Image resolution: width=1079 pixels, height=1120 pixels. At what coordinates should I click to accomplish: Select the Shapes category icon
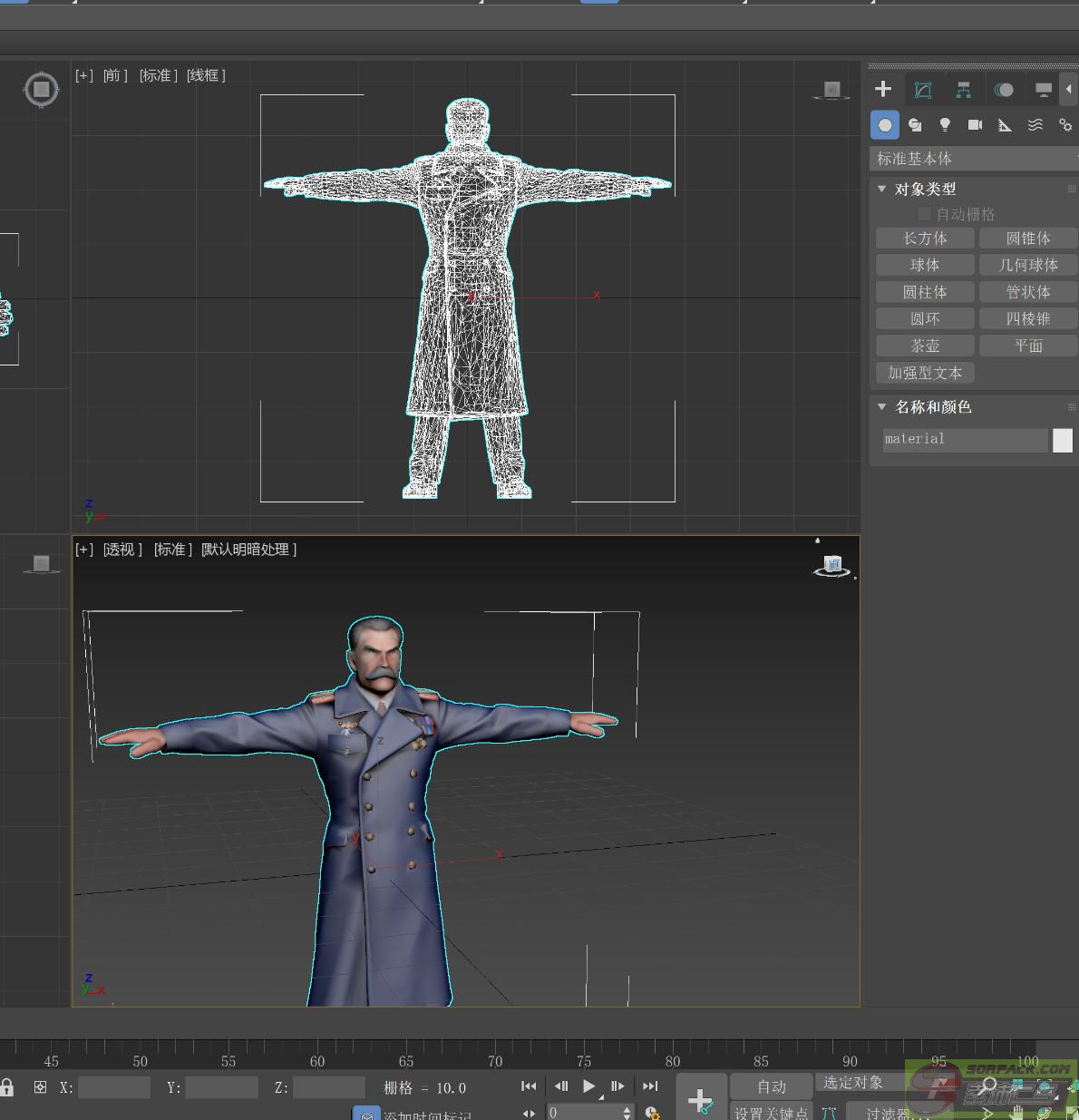pos(915,125)
